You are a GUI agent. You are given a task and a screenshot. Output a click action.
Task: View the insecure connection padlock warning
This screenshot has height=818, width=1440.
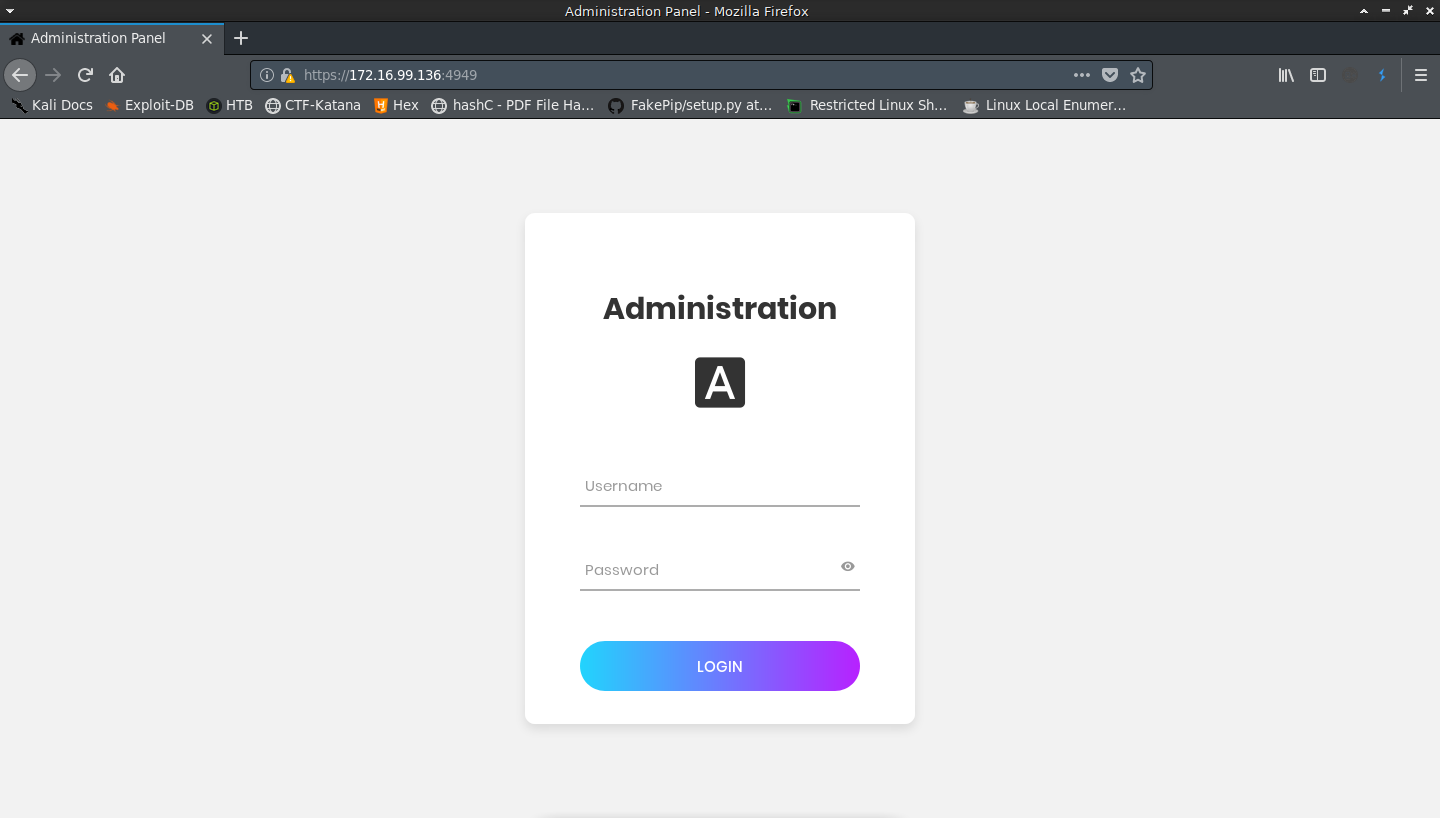point(287,75)
